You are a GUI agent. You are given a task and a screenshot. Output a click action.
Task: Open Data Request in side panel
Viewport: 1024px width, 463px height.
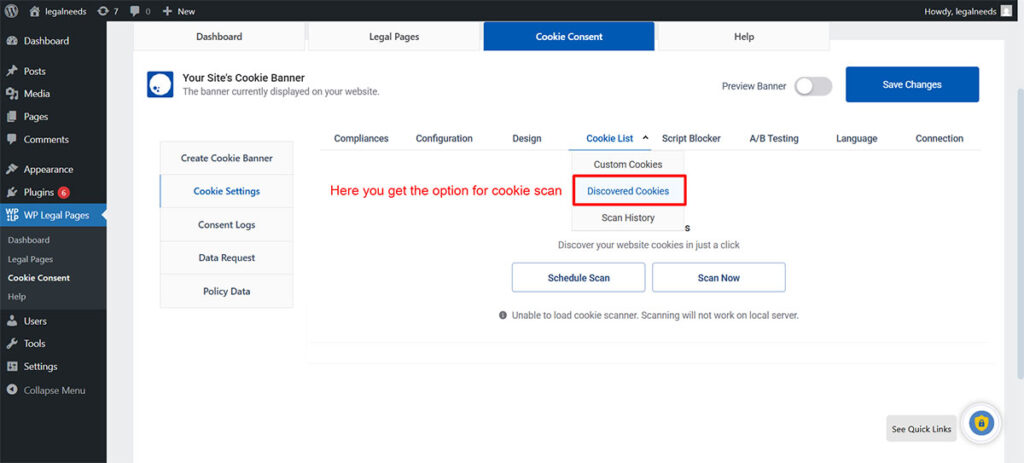click(227, 258)
